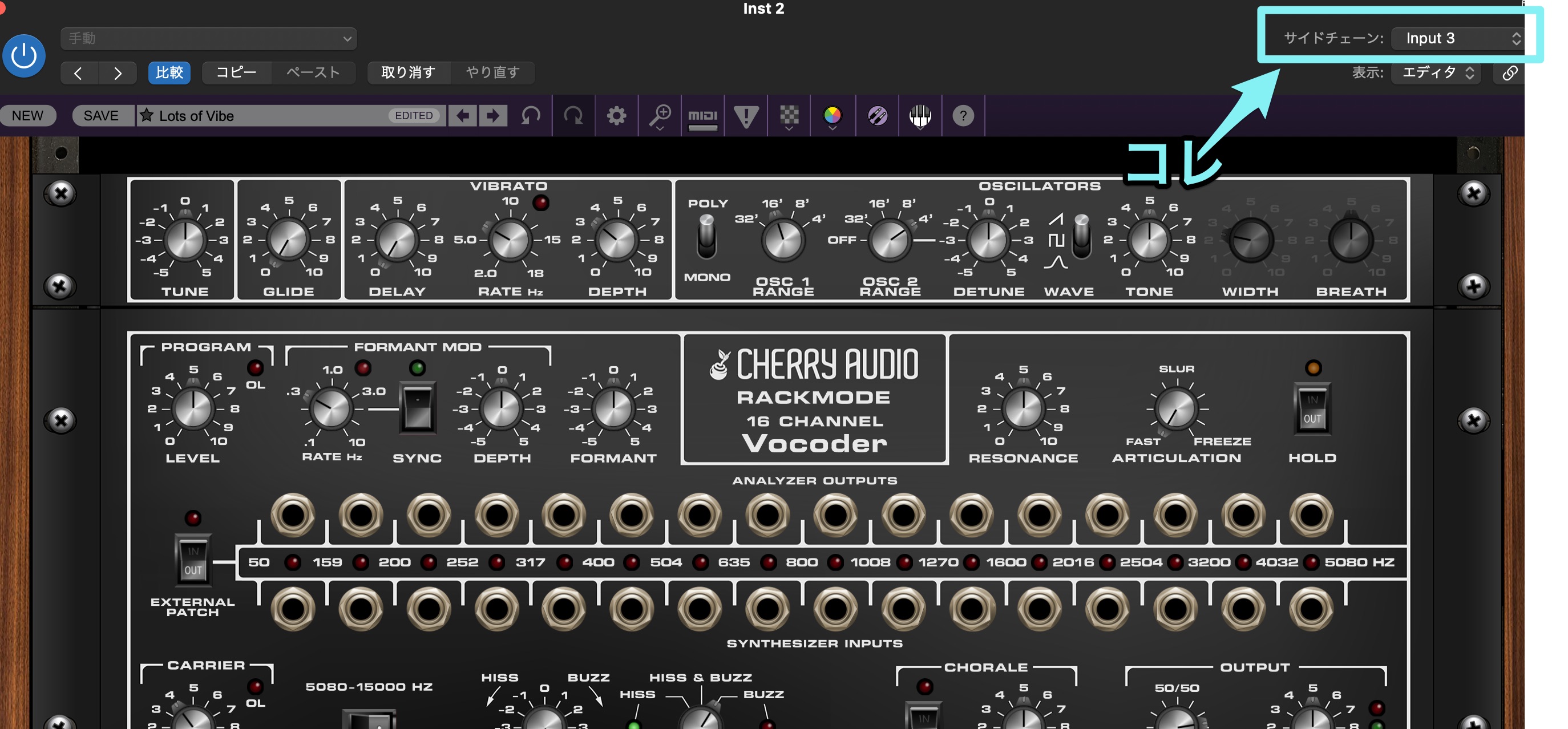The image size is (1568, 729).
Task: Click the blue plugin power button
Action: click(x=24, y=56)
